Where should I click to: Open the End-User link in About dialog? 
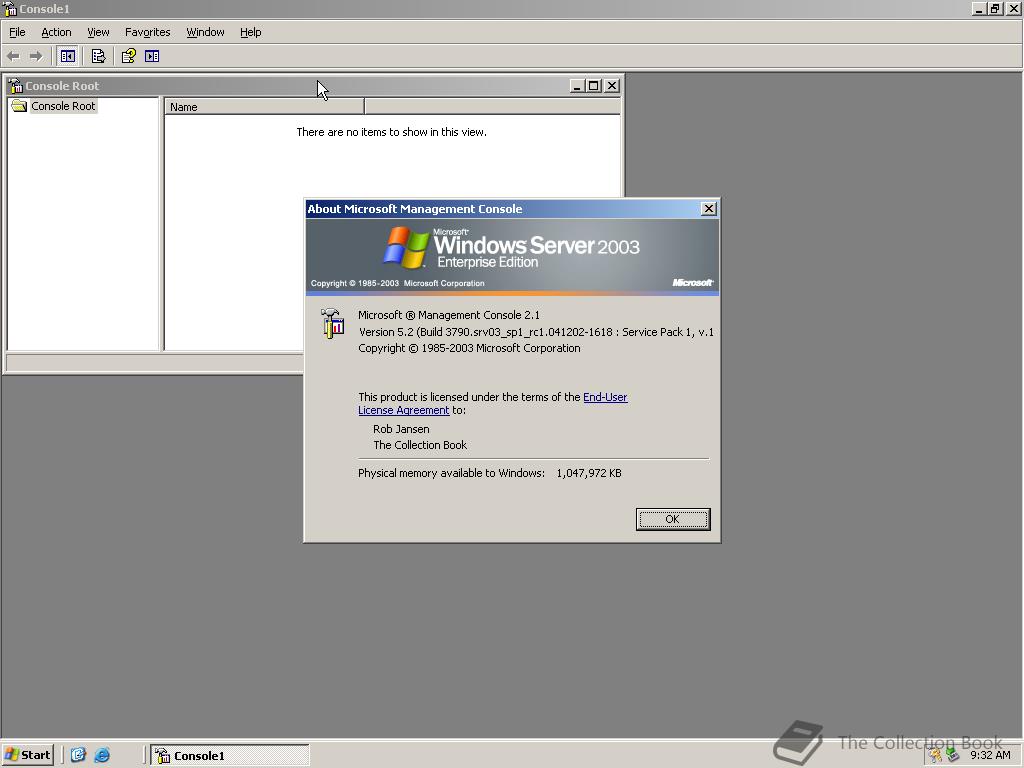pos(605,397)
